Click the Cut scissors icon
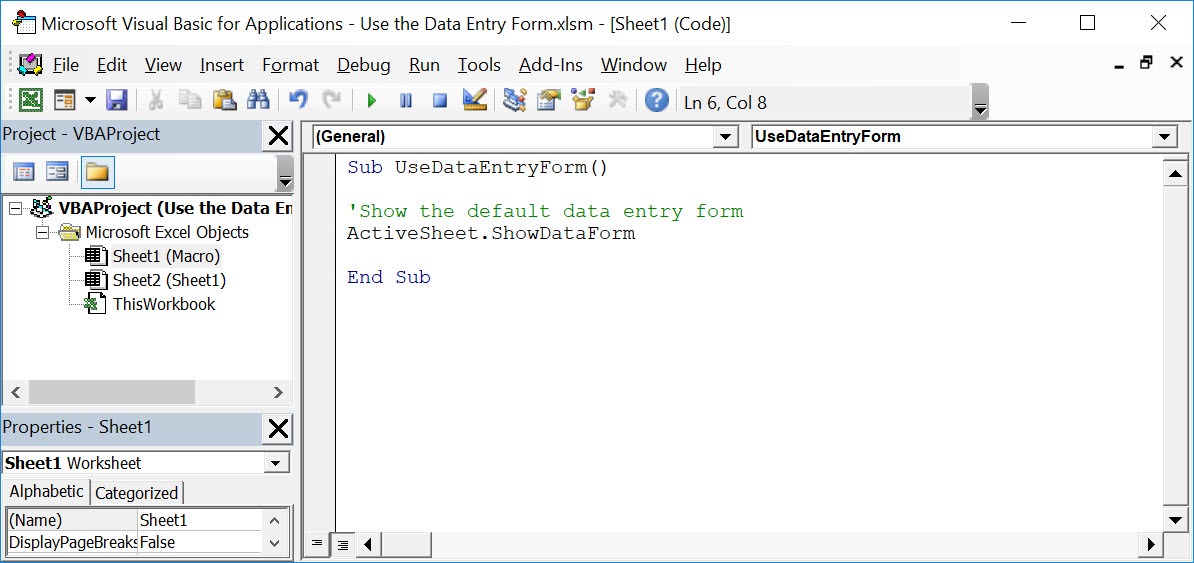1194x563 pixels. (155, 100)
